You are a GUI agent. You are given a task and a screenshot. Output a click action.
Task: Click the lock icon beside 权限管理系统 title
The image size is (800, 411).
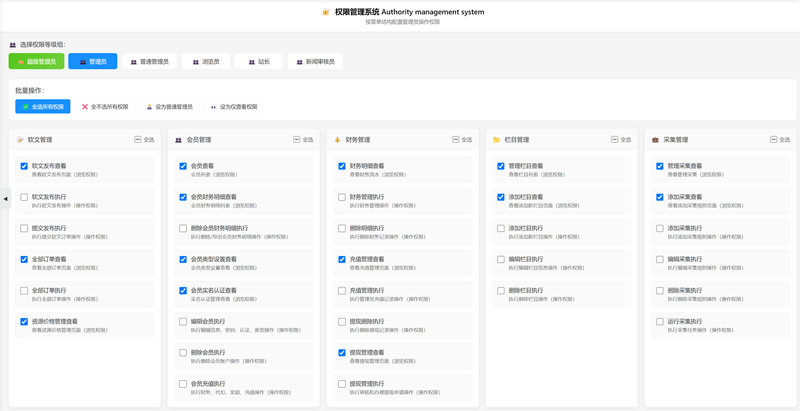pos(326,12)
